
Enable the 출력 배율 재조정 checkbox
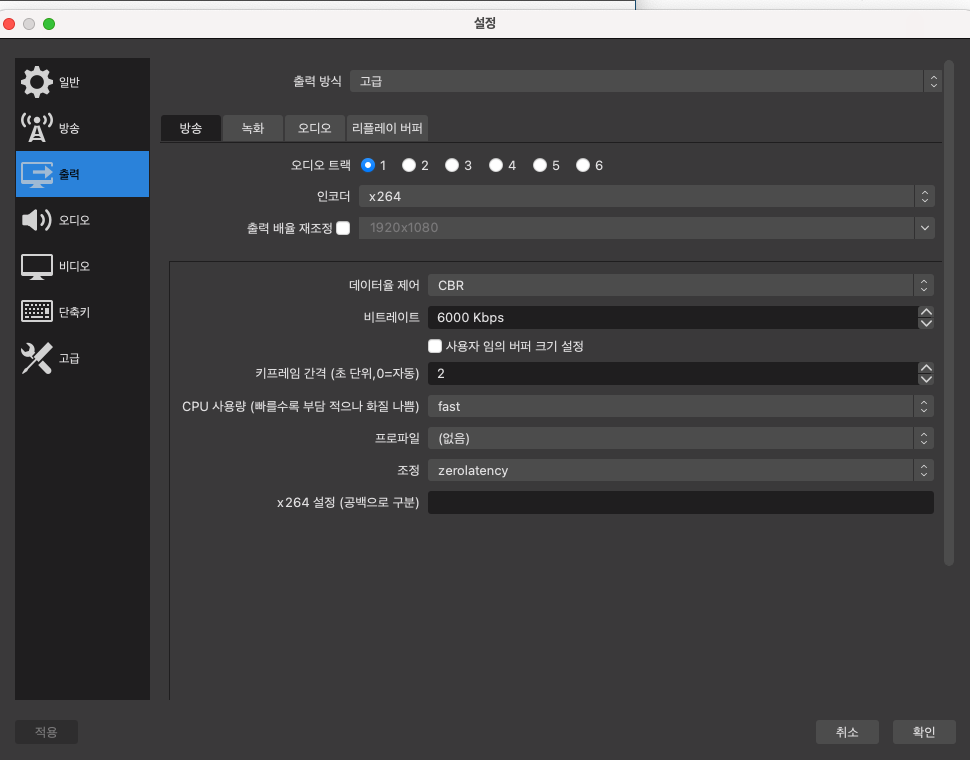click(343, 228)
